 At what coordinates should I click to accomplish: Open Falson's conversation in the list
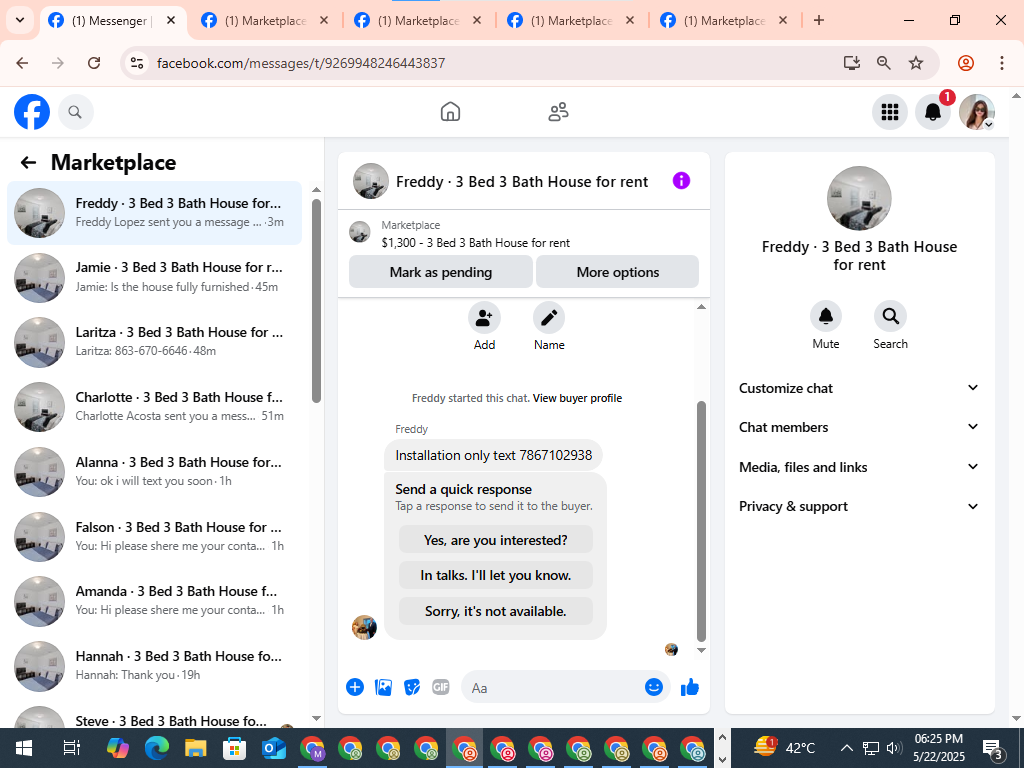click(x=155, y=536)
